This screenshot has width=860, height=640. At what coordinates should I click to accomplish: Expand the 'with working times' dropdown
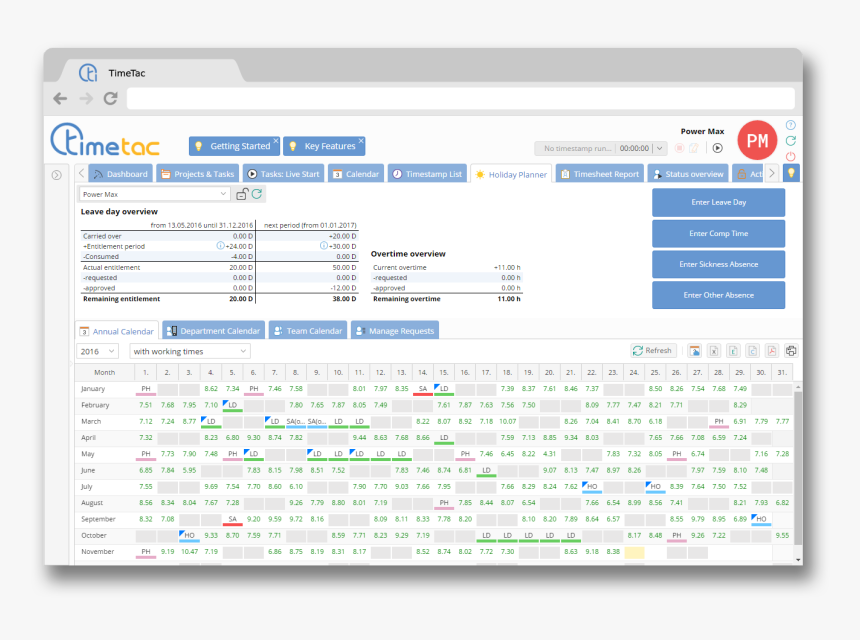(x=190, y=351)
